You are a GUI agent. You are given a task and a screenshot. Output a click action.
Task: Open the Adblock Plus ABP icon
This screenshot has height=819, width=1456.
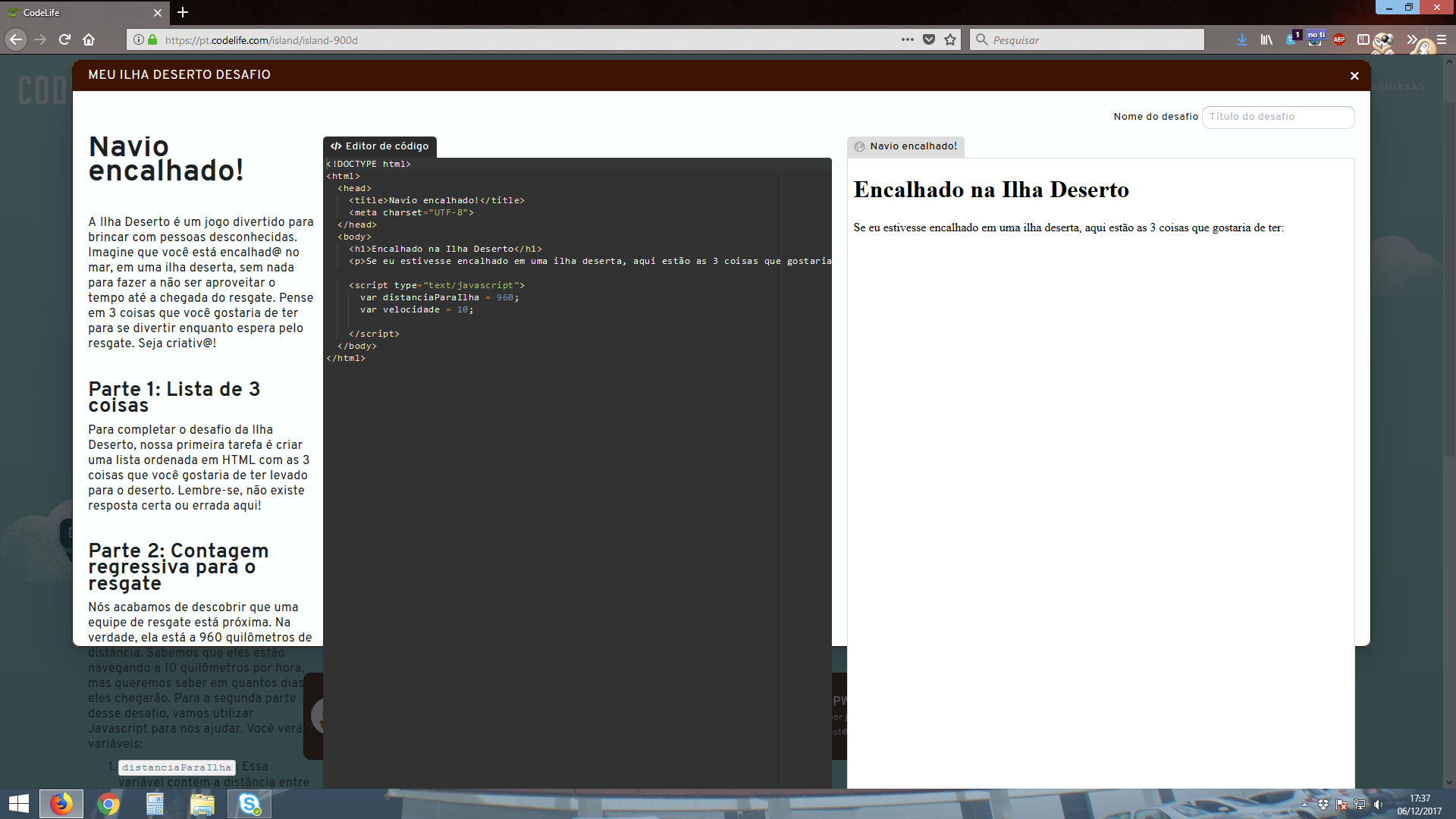[x=1339, y=39]
